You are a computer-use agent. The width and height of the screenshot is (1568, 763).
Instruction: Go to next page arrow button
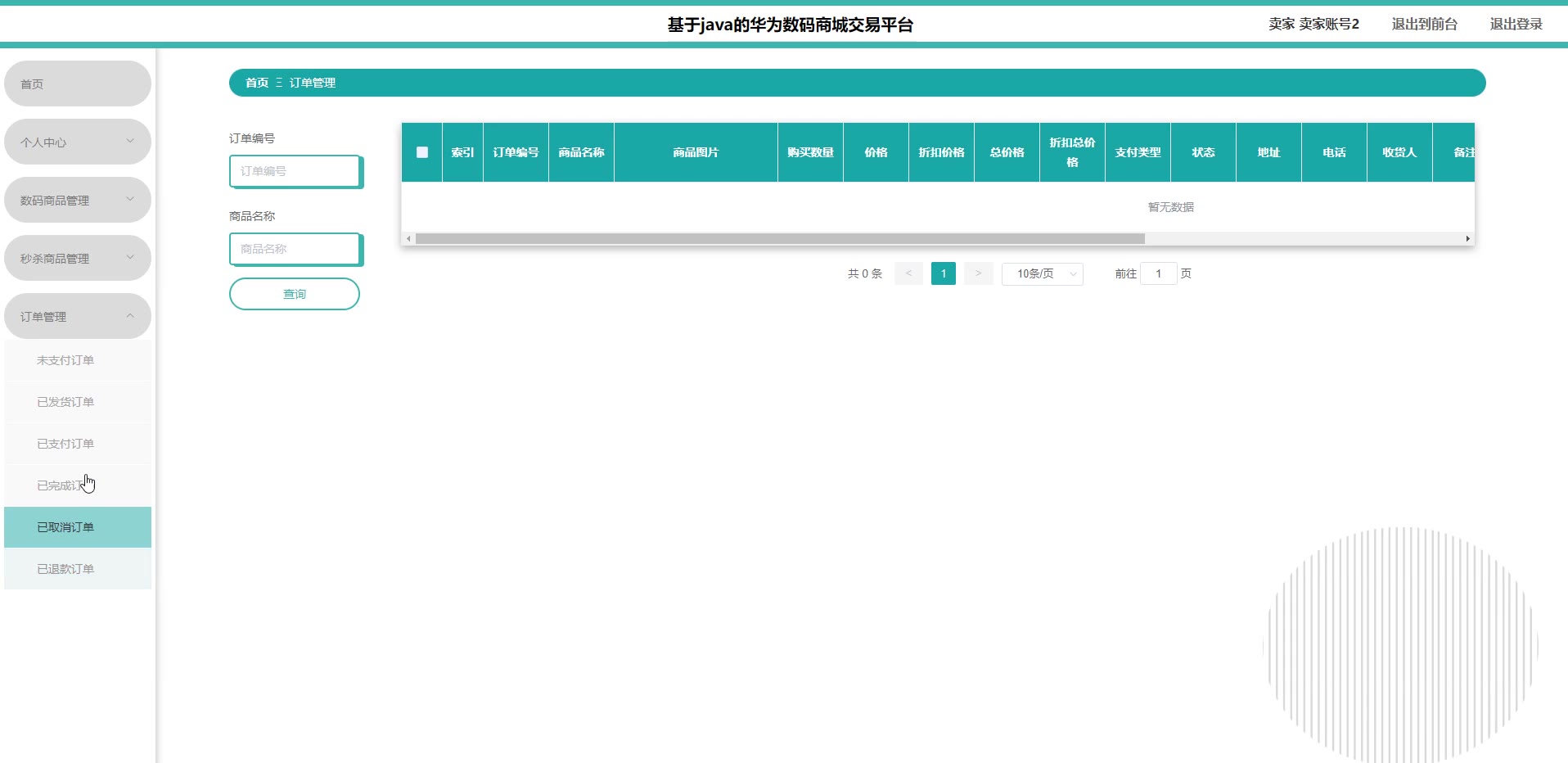[978, 273]
